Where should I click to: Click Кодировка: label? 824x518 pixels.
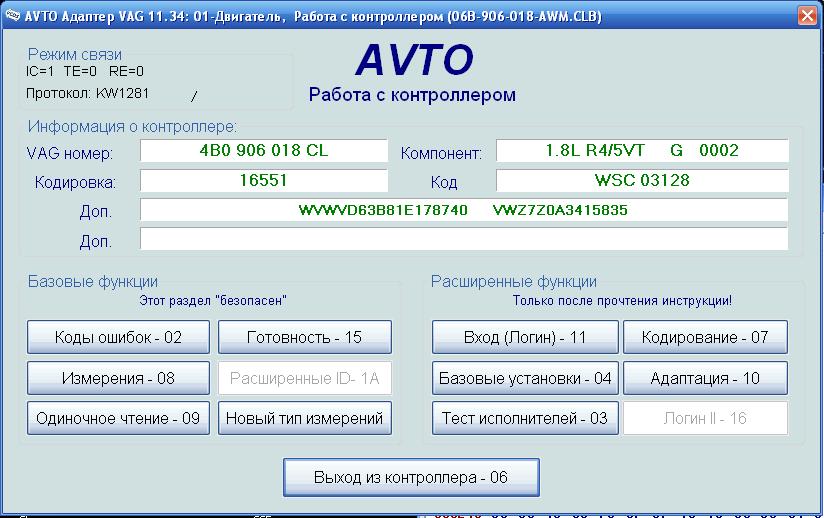[75, 183]
